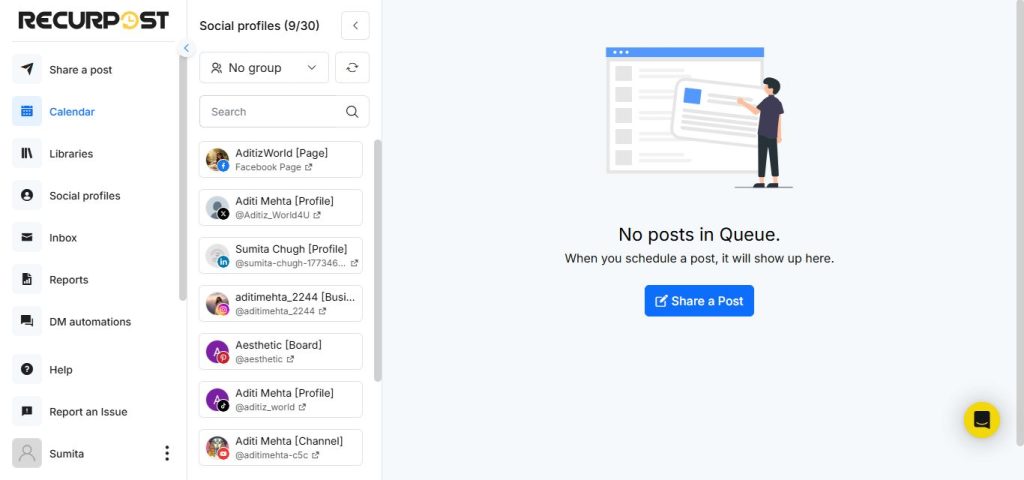Click the 'No posts in Queue.' heading
The height and width of the screenshot is (480, 1024).
coord(699,234)
